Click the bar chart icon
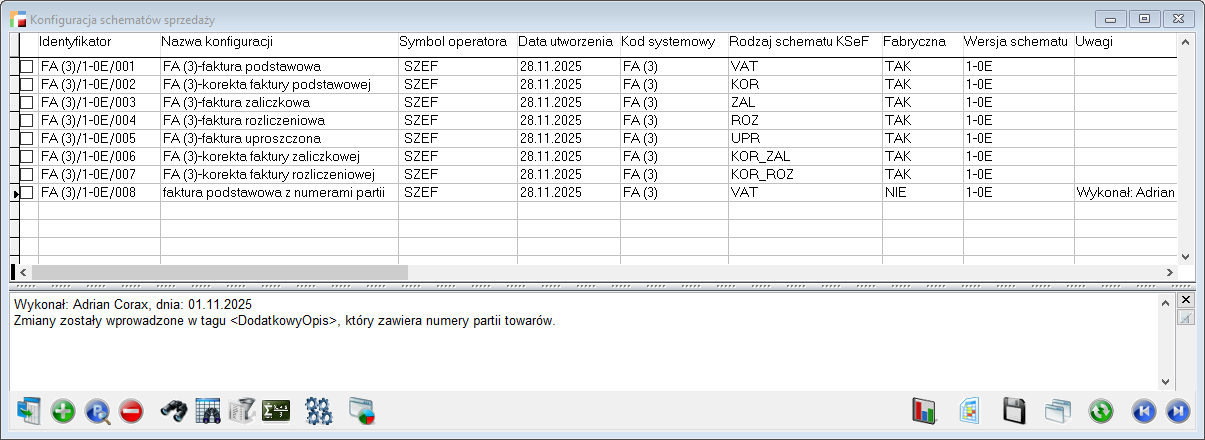This screenshot has height=440, width=1205. point(923,410)
